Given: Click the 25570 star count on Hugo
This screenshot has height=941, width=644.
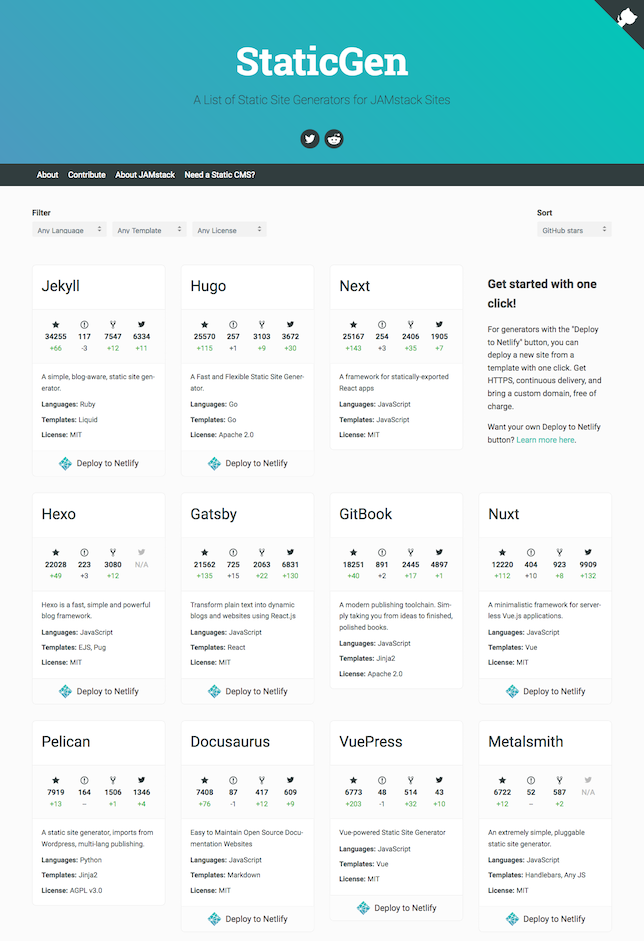Looking at the screenshot, I should click(x=205, y=337).
